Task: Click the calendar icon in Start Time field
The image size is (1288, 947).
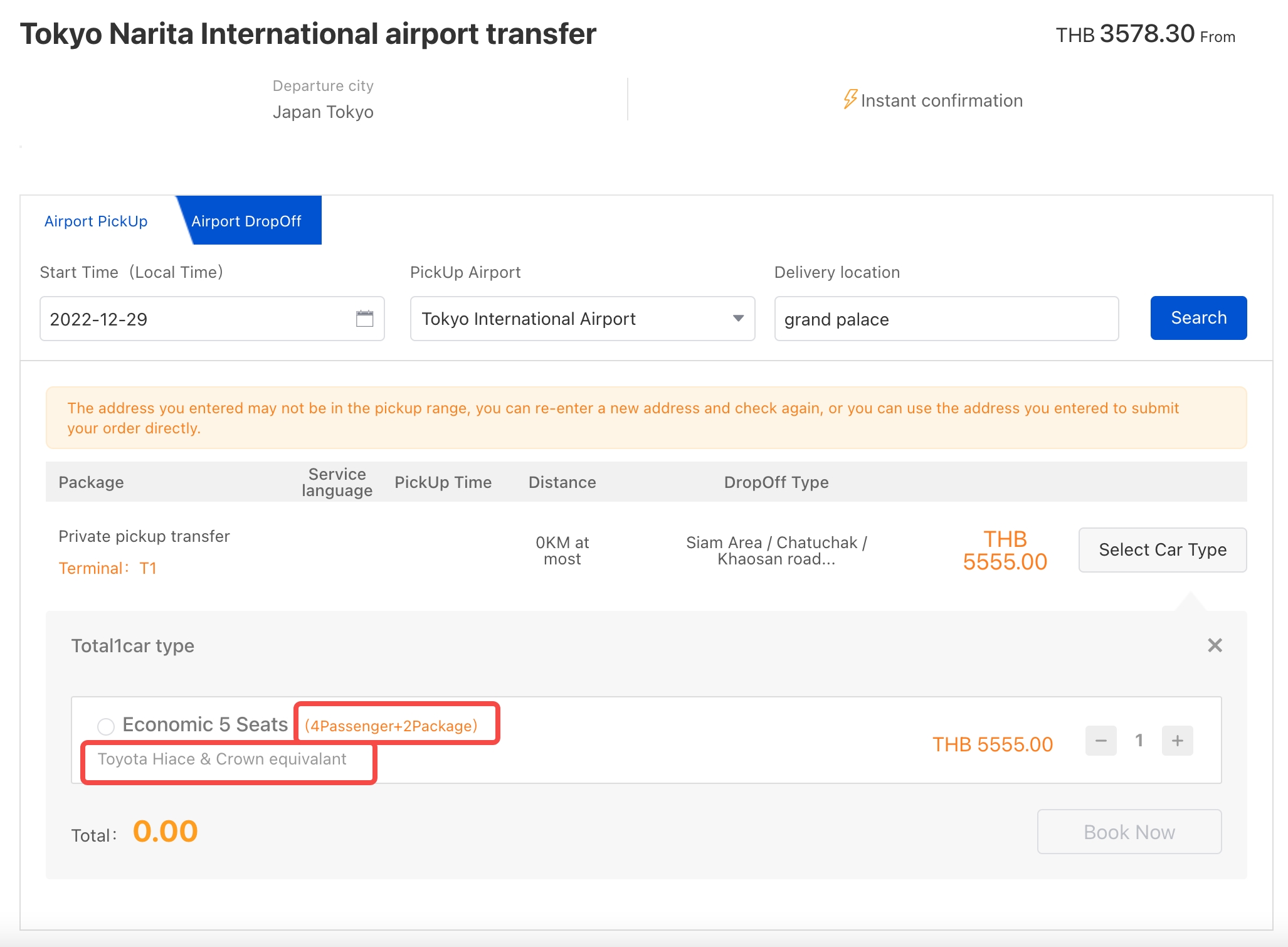Action: [364, 319]
